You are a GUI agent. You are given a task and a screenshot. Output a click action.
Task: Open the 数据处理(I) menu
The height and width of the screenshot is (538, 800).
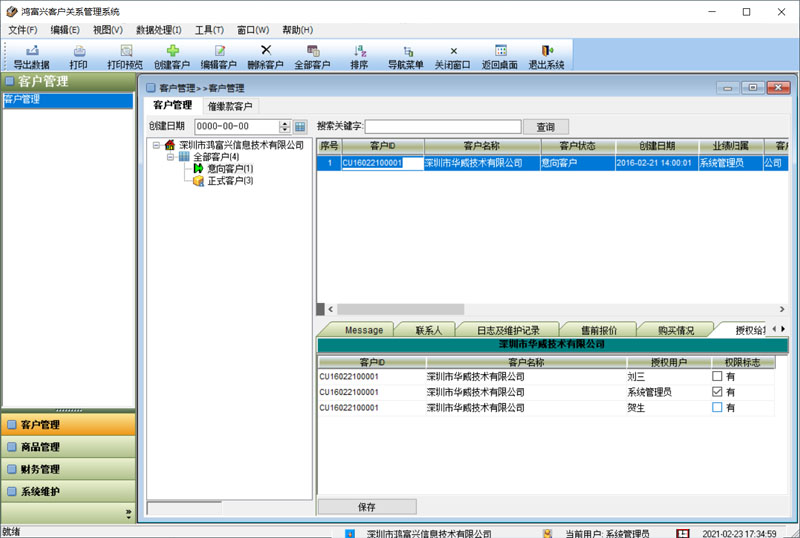coord(159,30)
